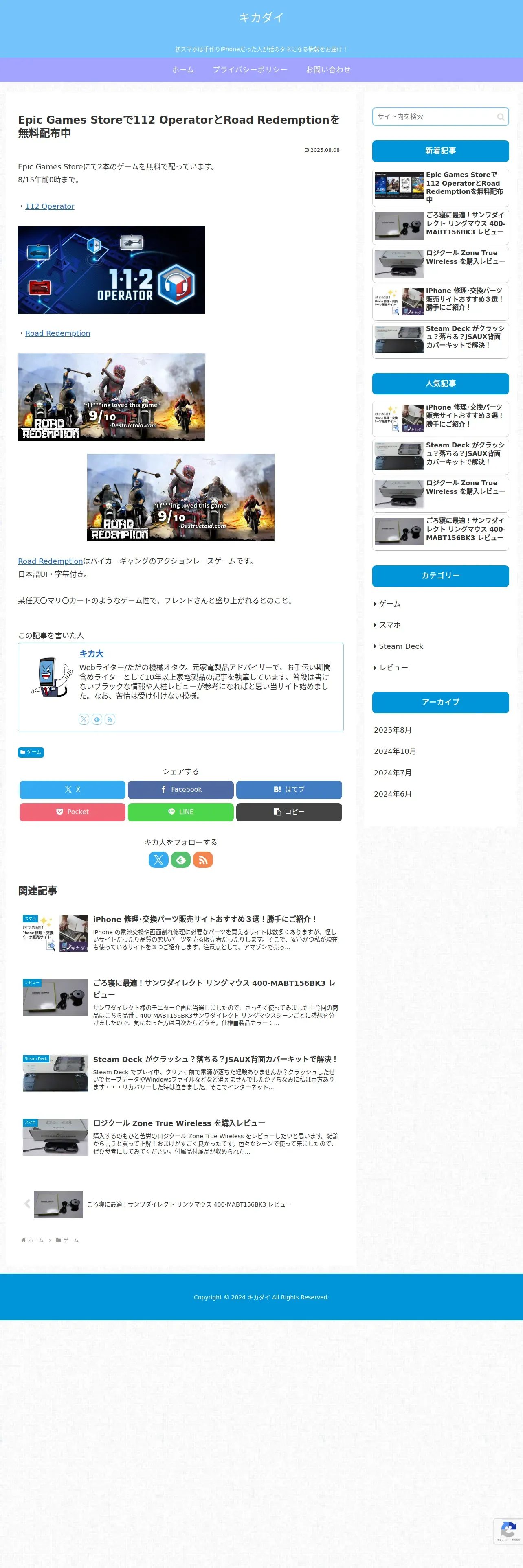The width and height of the screenshot is (523, 1568).
Task: Click the centered Road Redemption banner image
Action: (x=181, y=497)
